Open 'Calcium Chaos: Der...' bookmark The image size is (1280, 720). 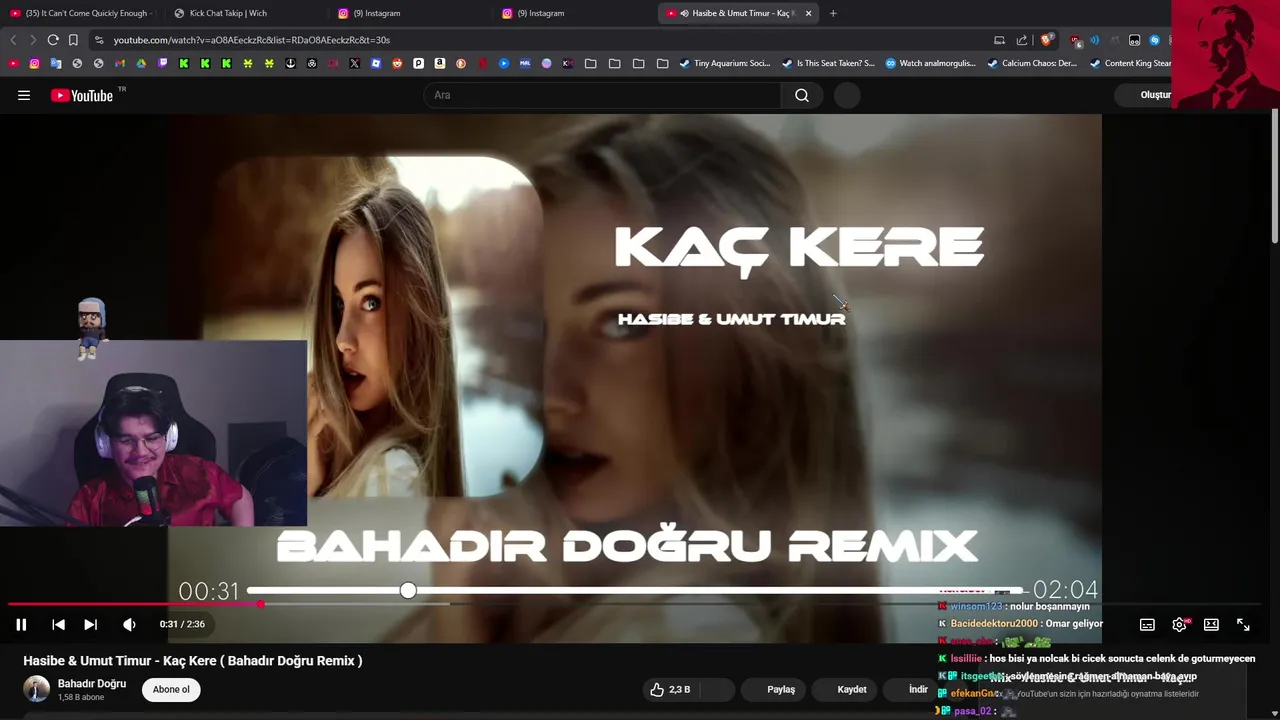1032,63
